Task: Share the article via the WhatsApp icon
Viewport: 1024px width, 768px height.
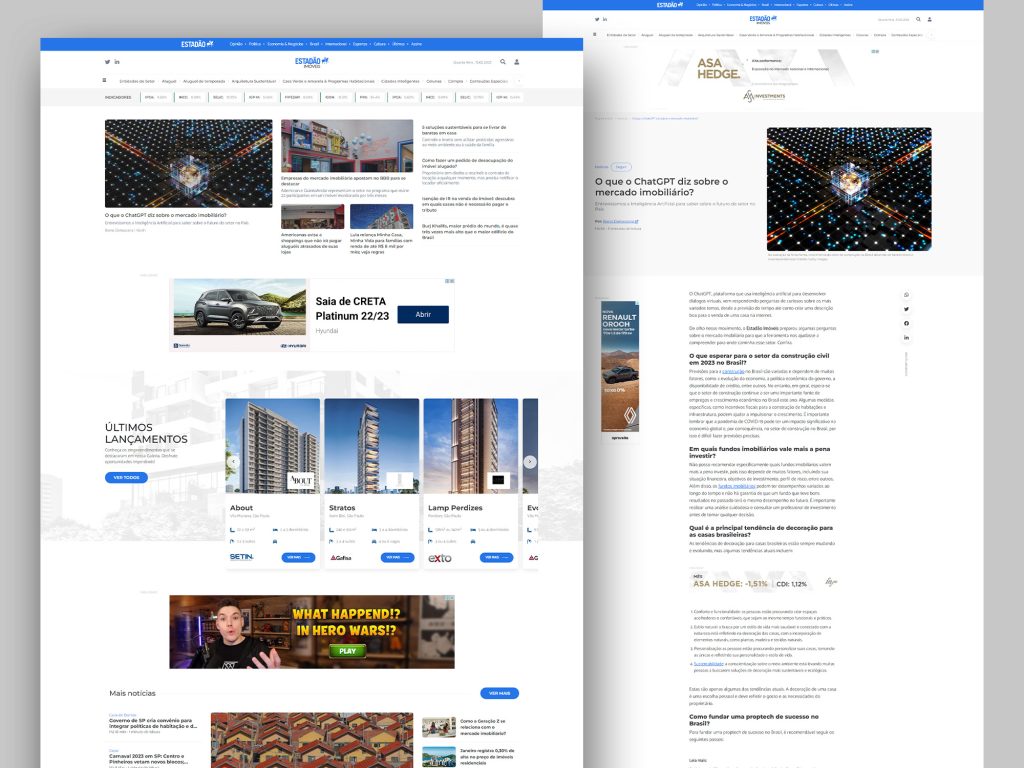Action: (906, 295)
